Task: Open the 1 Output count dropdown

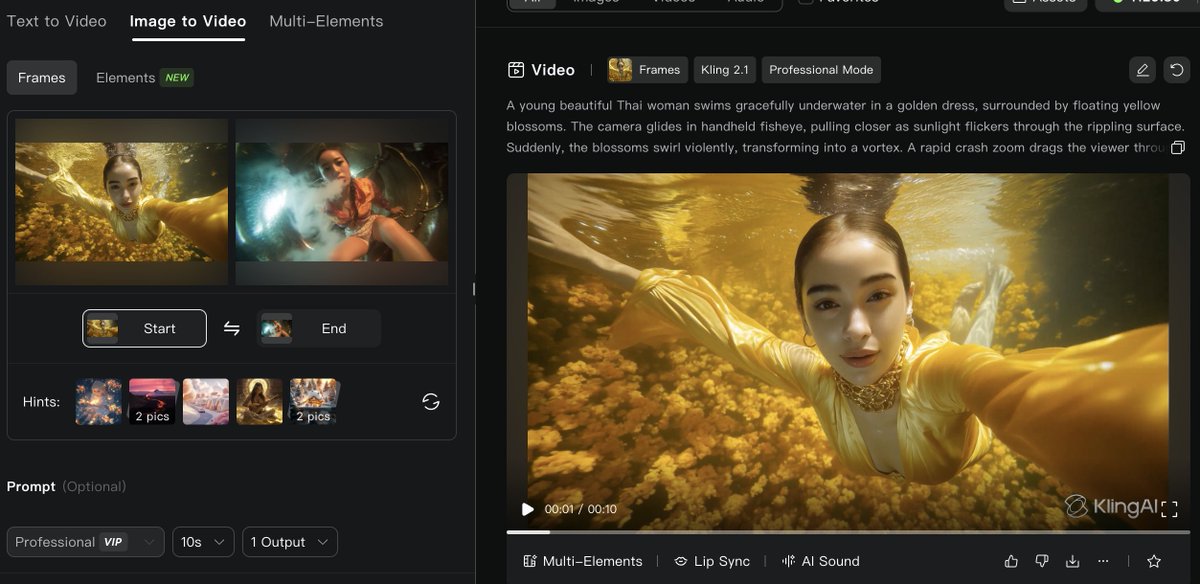Action: [290, 542]
